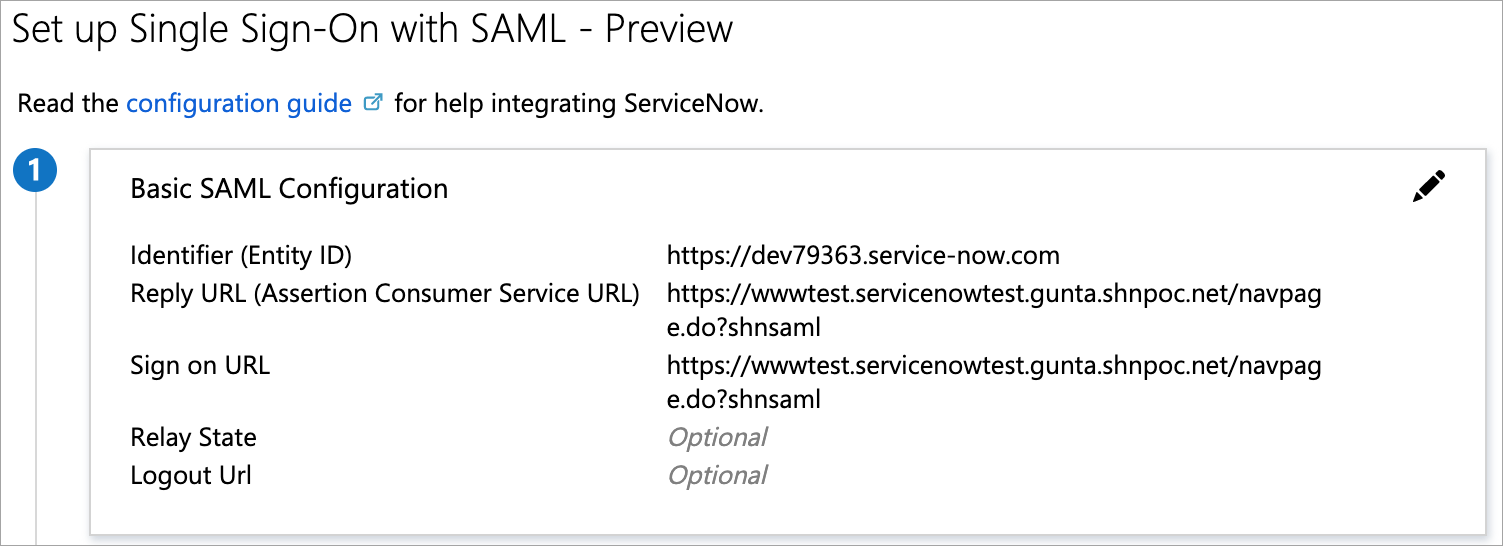This screenshot has width=1503, height=546.
Task: Click the 'Preview' word in the page title
Action: tap(669, 28)
